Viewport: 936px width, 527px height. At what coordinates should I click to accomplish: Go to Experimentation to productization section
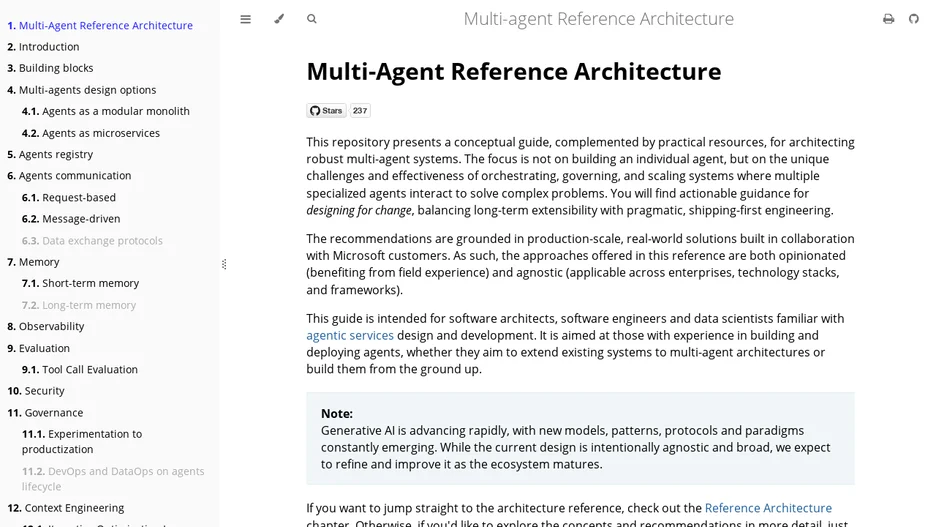pos(82,442)
